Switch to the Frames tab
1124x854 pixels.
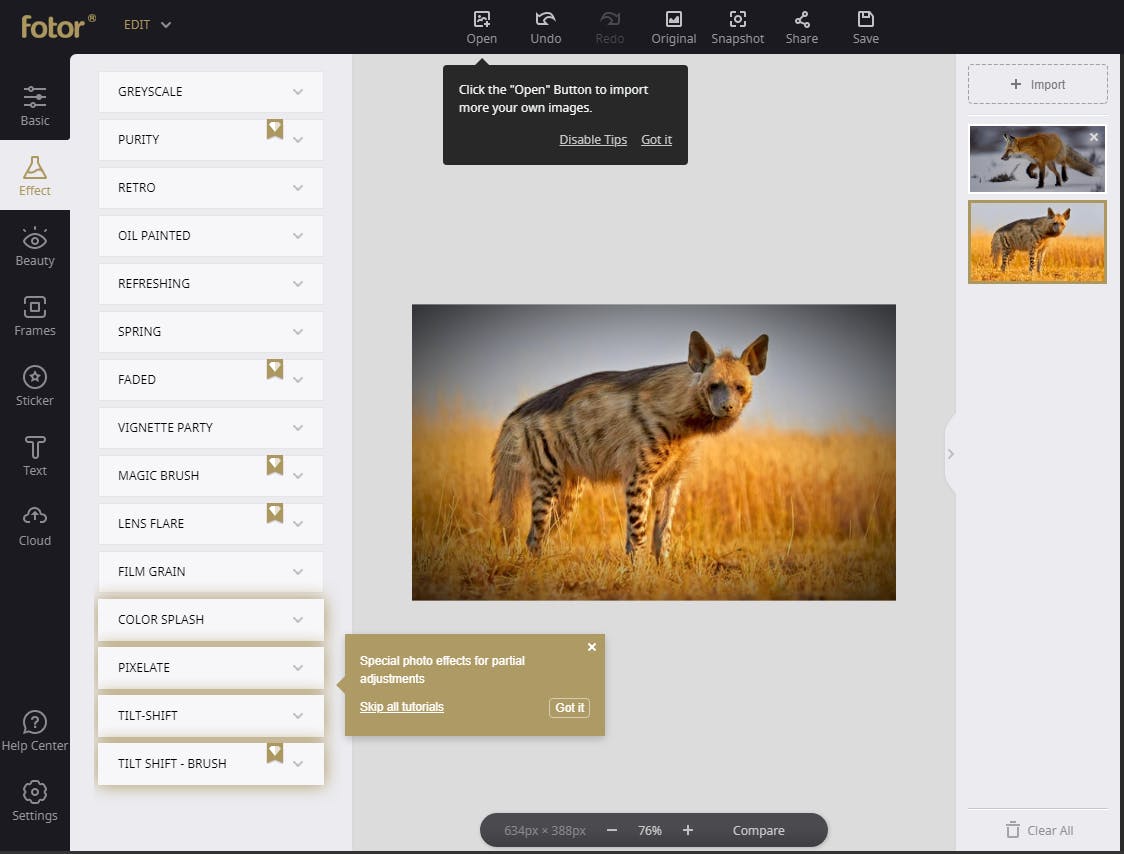tap(35, 316)
